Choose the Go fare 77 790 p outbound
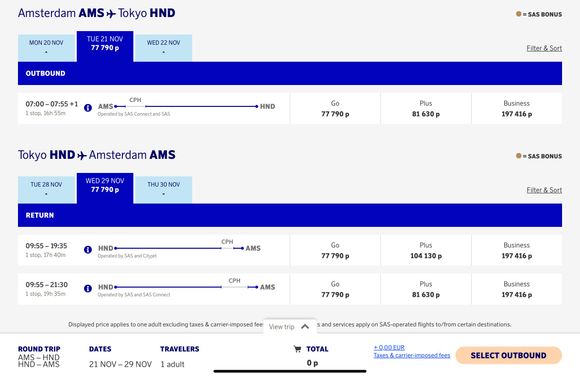The width and height of the screenshot is (580, 376). point(335,108)
